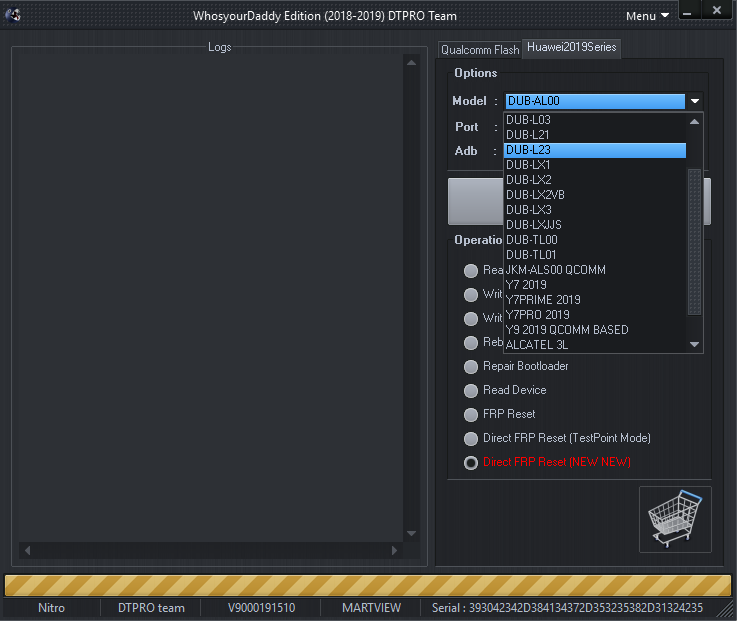
Task: Select DUB-L21 from model list
Action: (x=595, y=135)
